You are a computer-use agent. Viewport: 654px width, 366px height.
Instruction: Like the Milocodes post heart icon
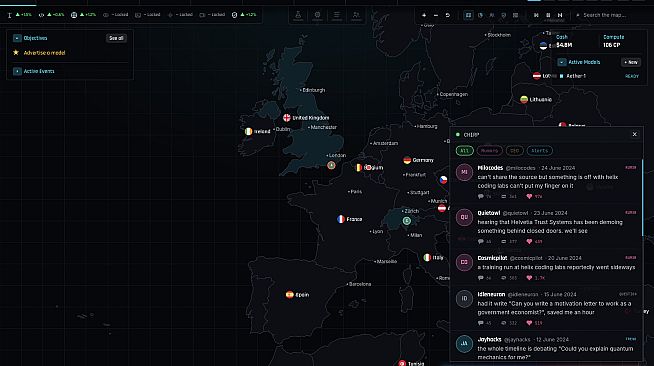point(529,196)
